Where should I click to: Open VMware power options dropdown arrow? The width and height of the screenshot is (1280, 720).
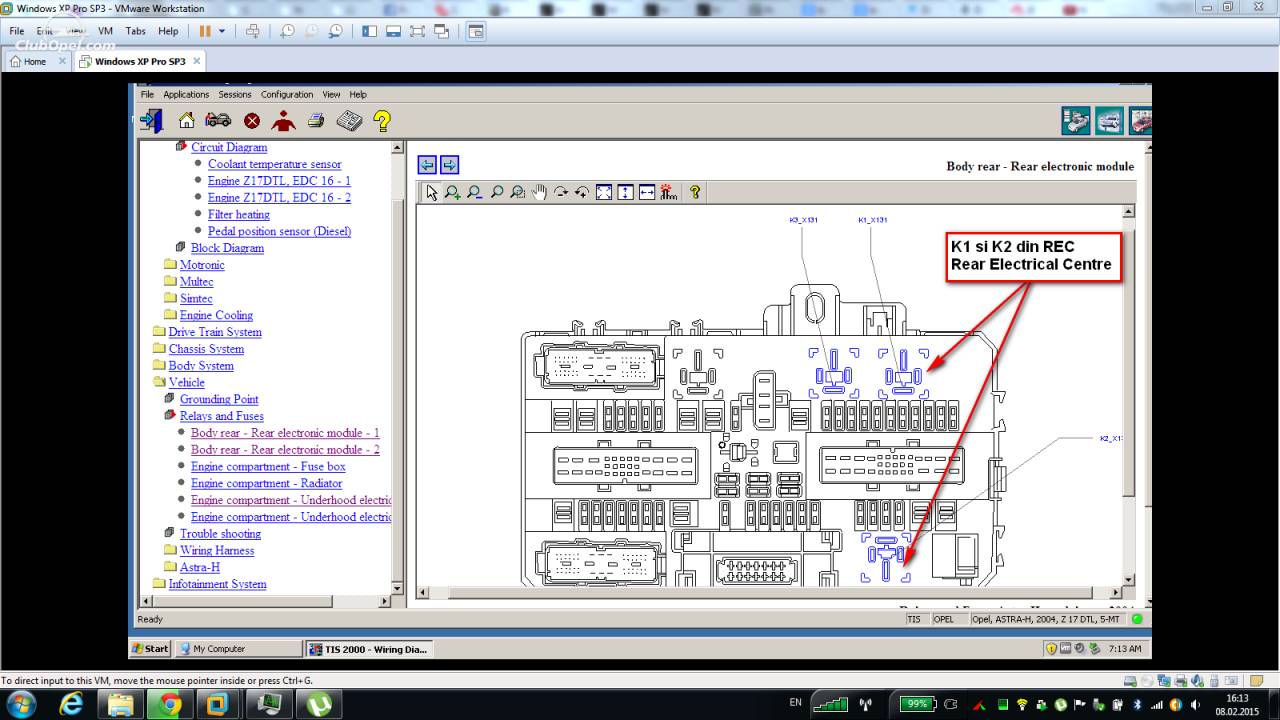point(222,31)
